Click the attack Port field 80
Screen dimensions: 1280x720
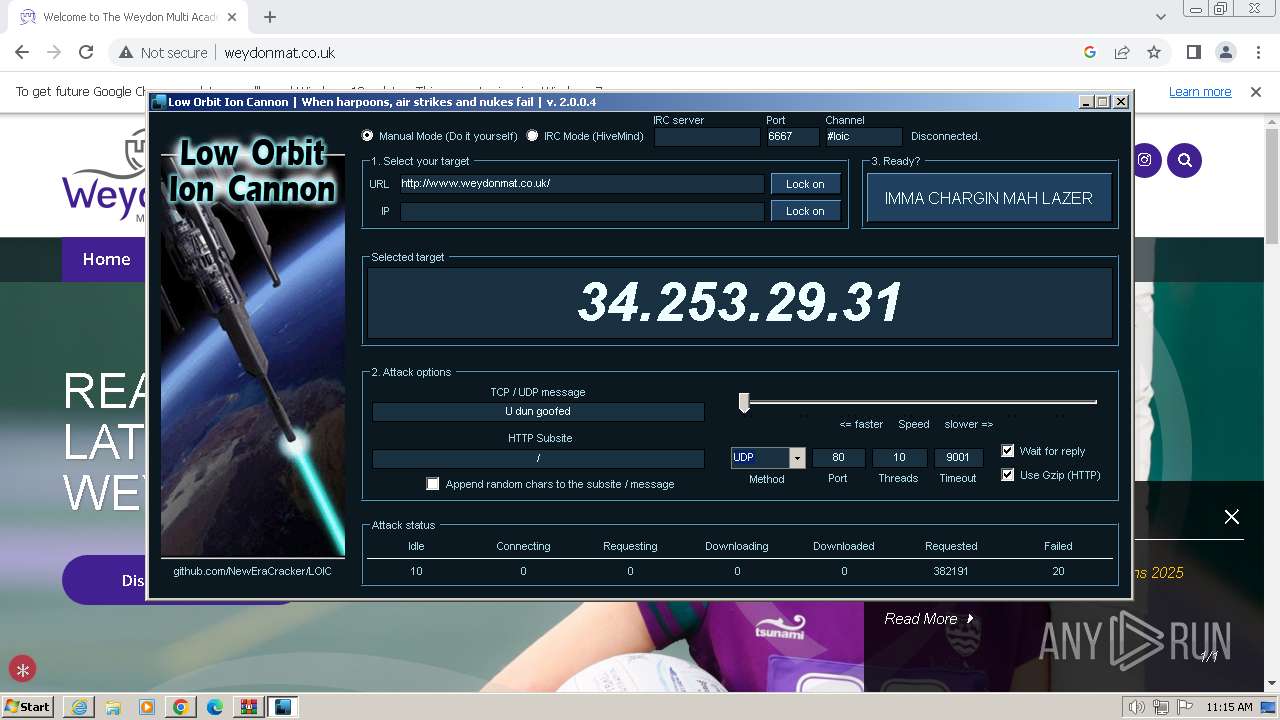[x=838, y=458]
